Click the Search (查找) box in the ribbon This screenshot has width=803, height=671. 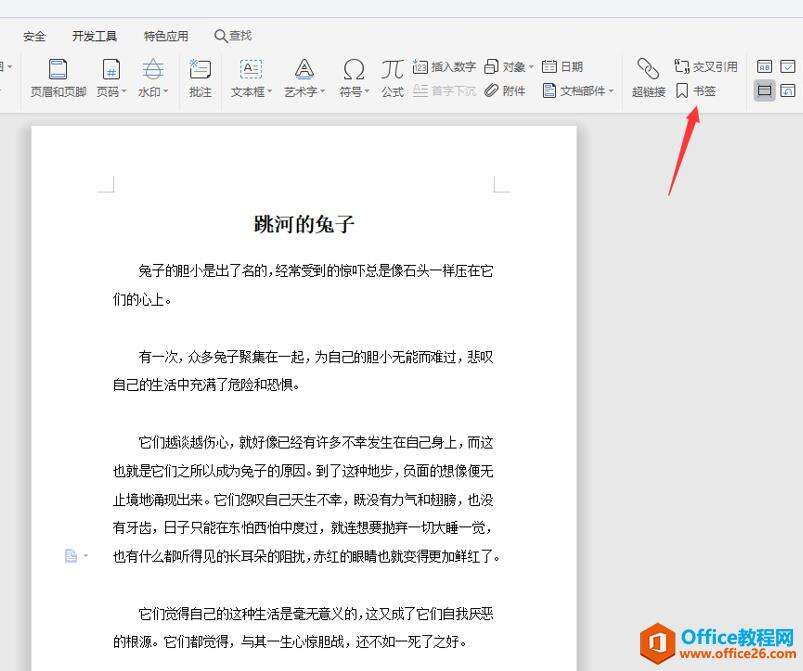pyautogui.click(x=233, y=36)
